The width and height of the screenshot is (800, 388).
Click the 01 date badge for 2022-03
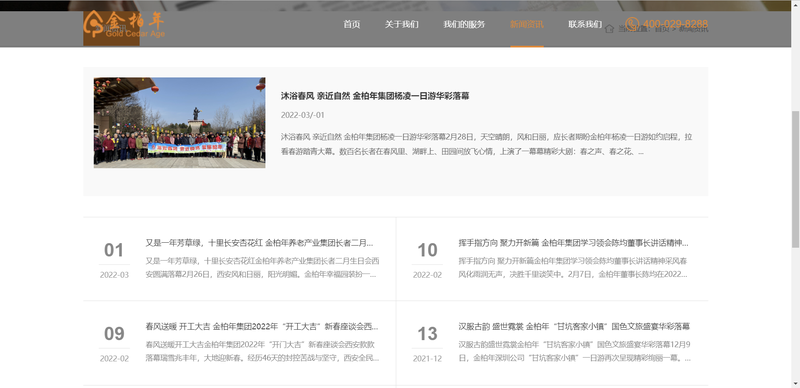pyautogui.click(x=114, y=250)
